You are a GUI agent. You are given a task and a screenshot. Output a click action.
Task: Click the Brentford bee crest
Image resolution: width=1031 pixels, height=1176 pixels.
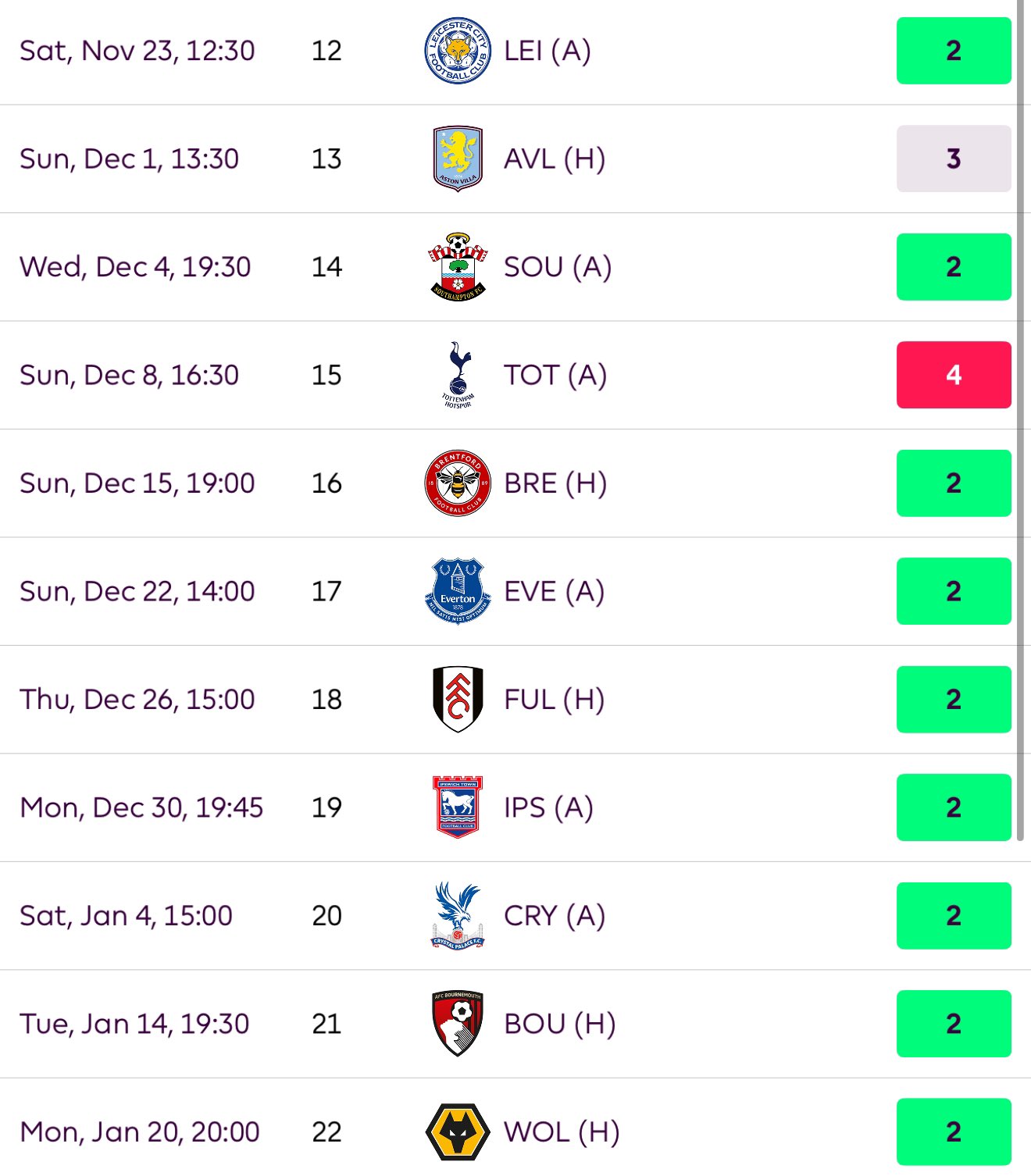coord(458,483)
